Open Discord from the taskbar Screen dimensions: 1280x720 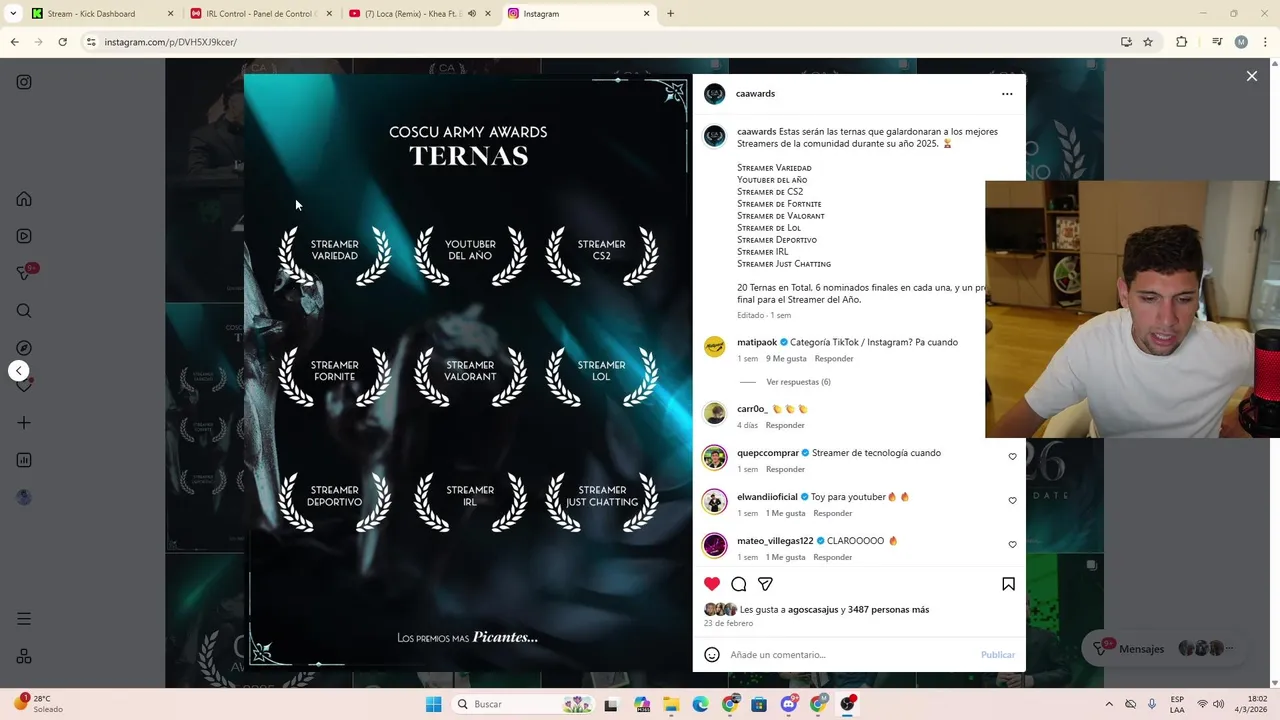789,704
